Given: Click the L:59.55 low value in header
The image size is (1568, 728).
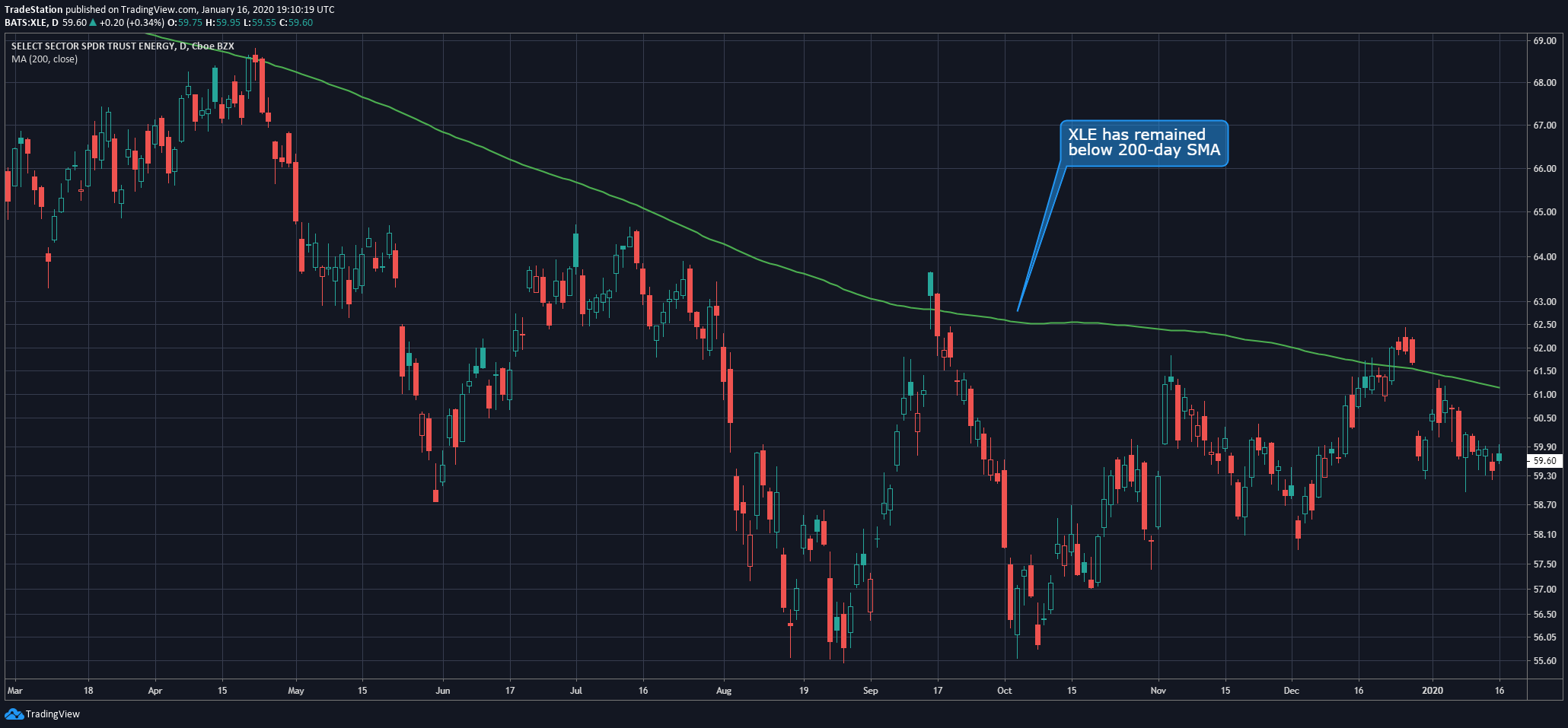Looking at the screenshot, I should [260, 23].
